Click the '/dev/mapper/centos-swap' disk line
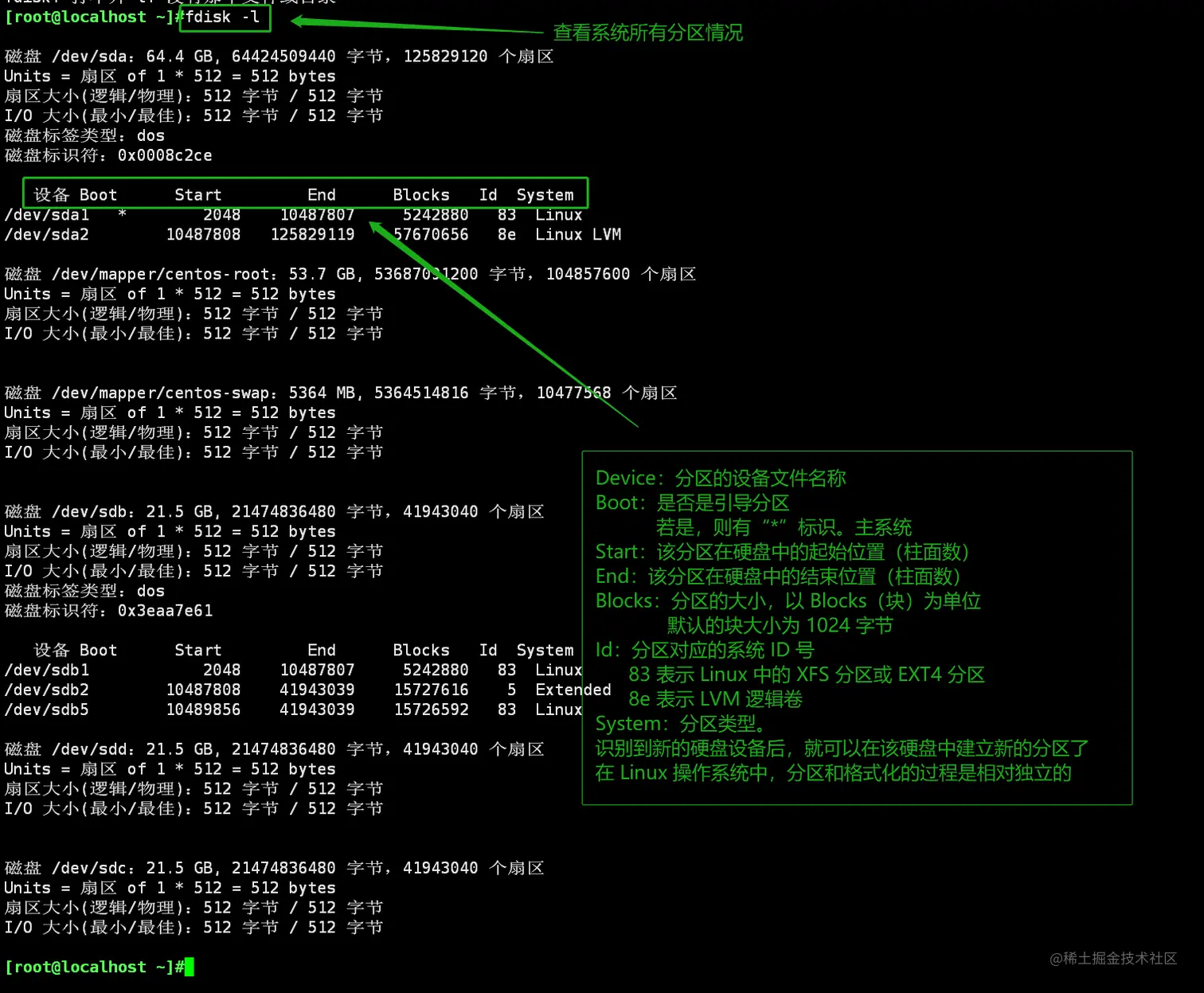1204x993 pixels. [341, 393]
